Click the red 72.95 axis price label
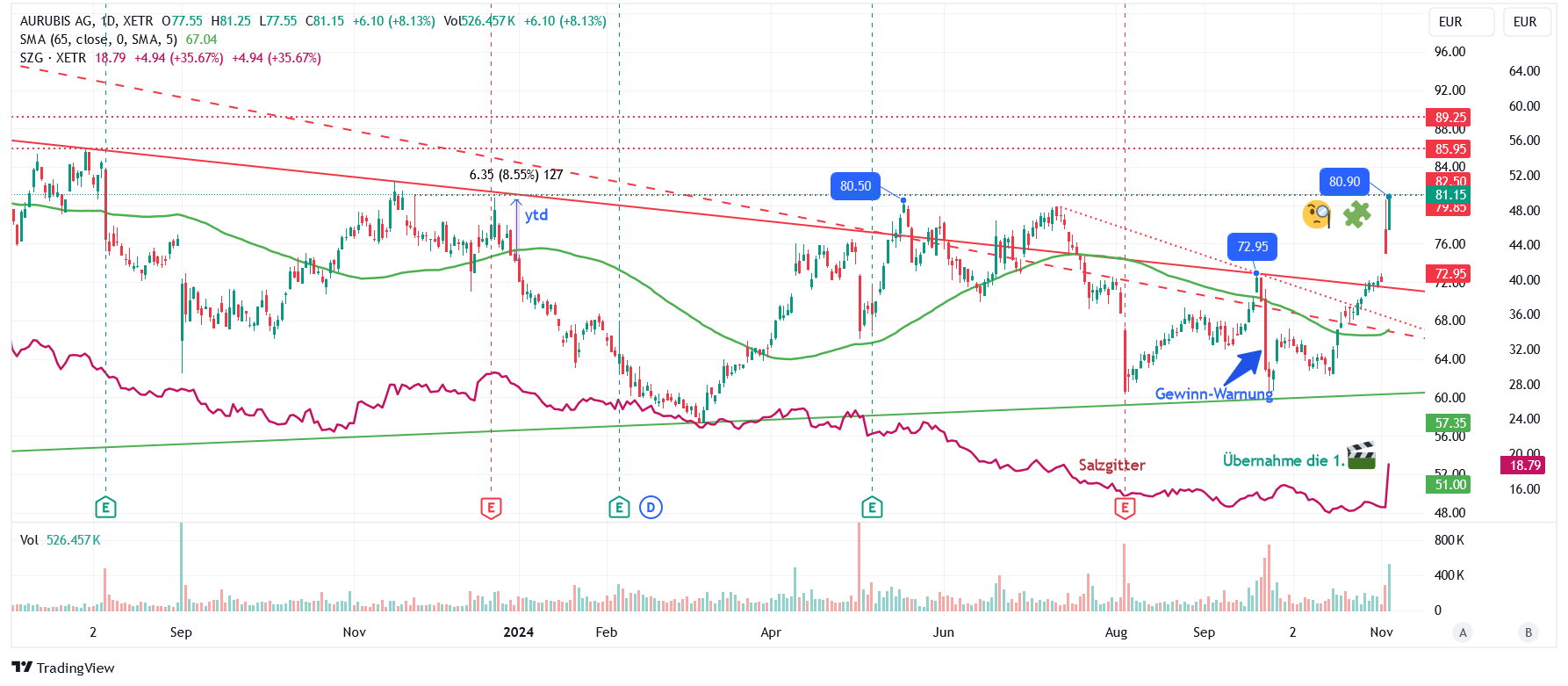1568x686 pixels. pyautogui.click(x=1449, y=273)
